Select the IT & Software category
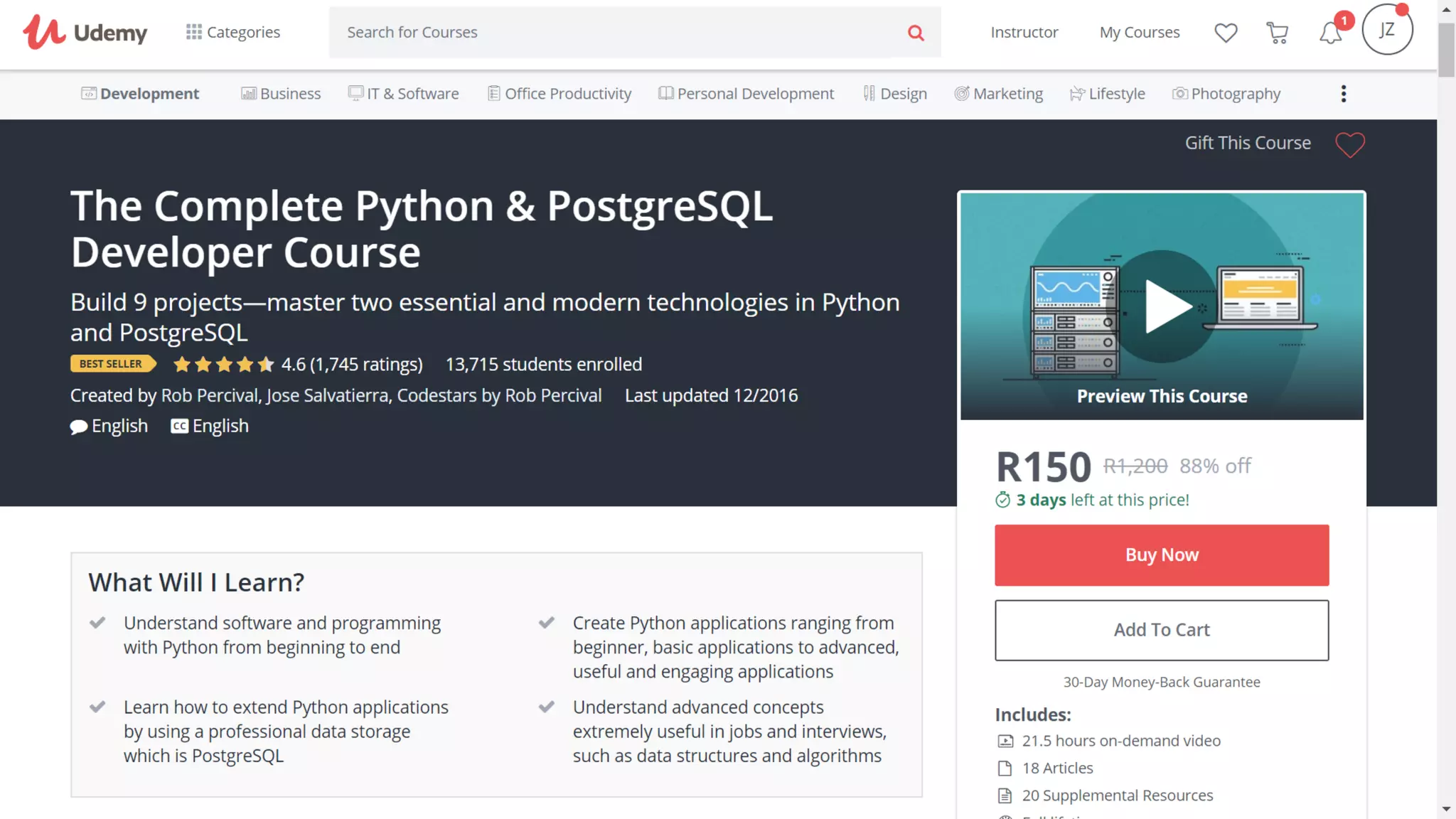The width and height of the screenshot is (1456, 819). pyautogui.click(x=403, y=94)
